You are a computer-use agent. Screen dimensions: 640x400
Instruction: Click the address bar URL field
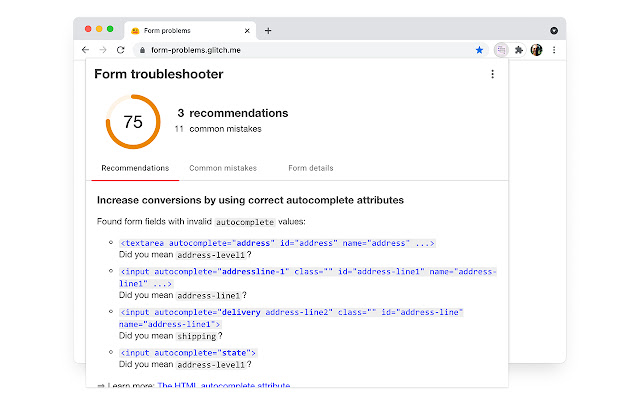coord(300,49)
